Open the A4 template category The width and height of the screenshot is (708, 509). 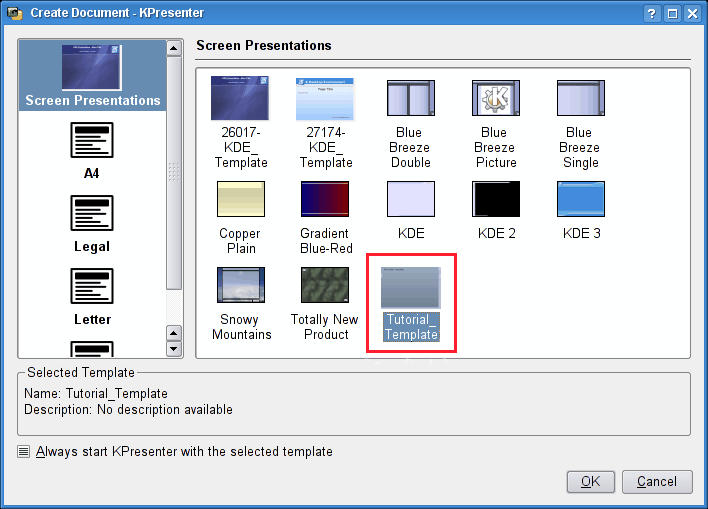pos(92,141)
